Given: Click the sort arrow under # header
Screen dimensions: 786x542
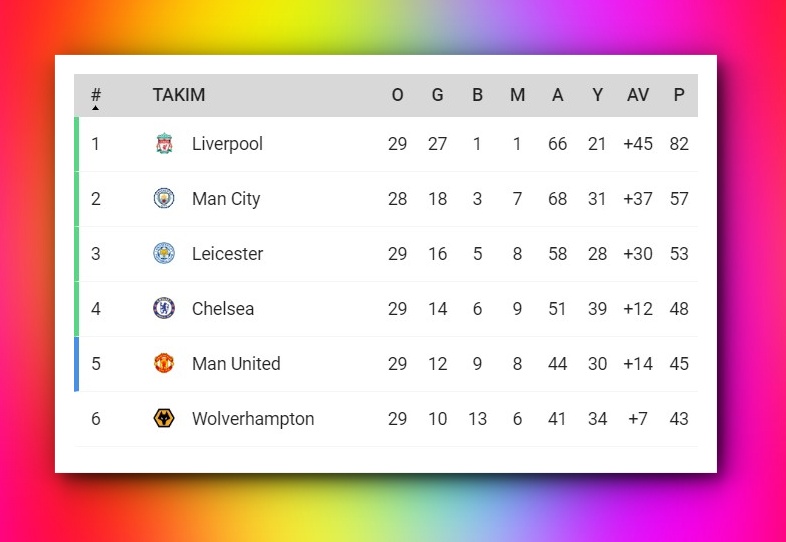Looking at the screenshot, I should (x=96, y=107).
